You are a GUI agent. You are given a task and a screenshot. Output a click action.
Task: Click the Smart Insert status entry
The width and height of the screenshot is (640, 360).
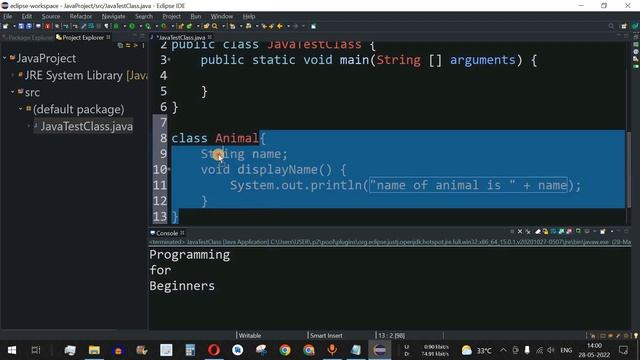(x=326, y=336)
